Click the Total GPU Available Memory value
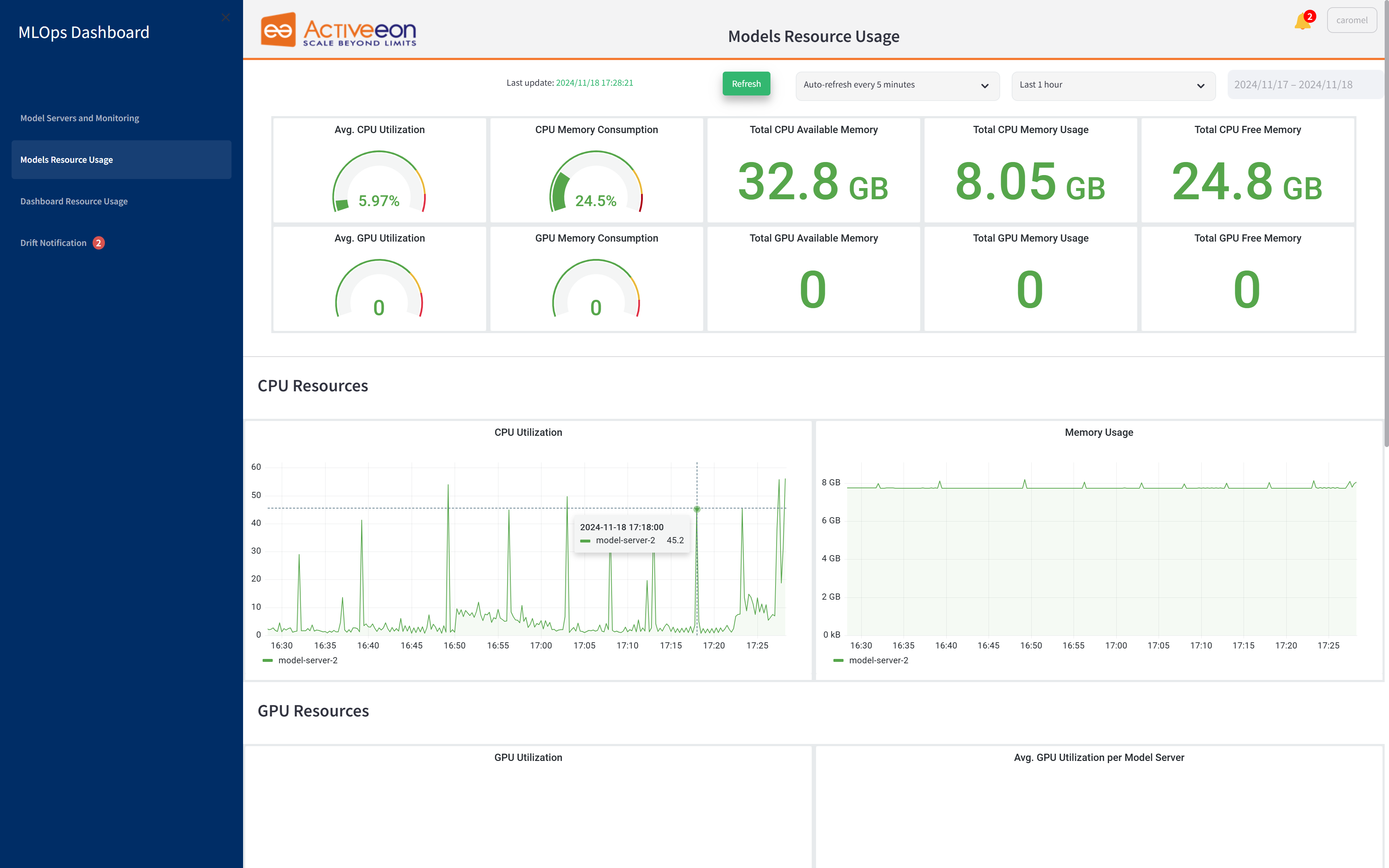This screenshot has width=1389, height=868. (813, 290)
